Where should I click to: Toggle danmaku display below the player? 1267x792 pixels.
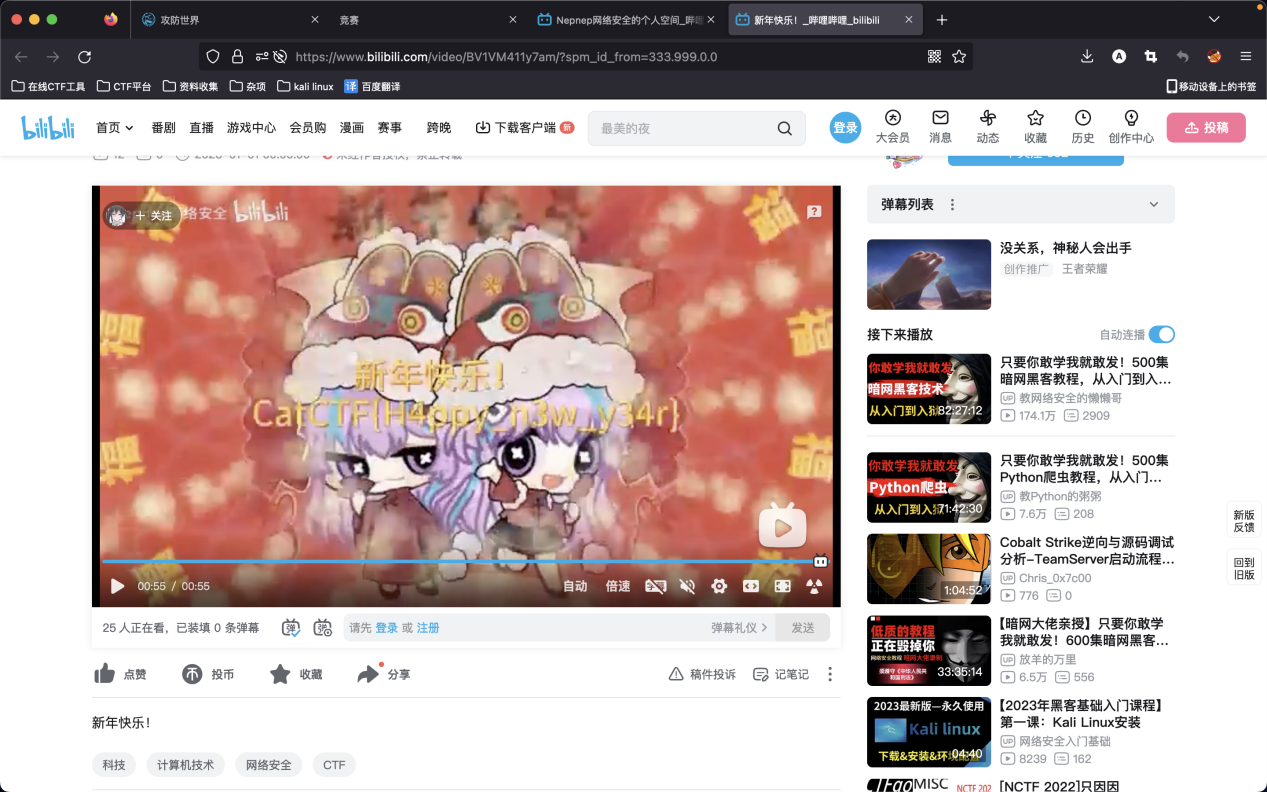tap(290, 628)
